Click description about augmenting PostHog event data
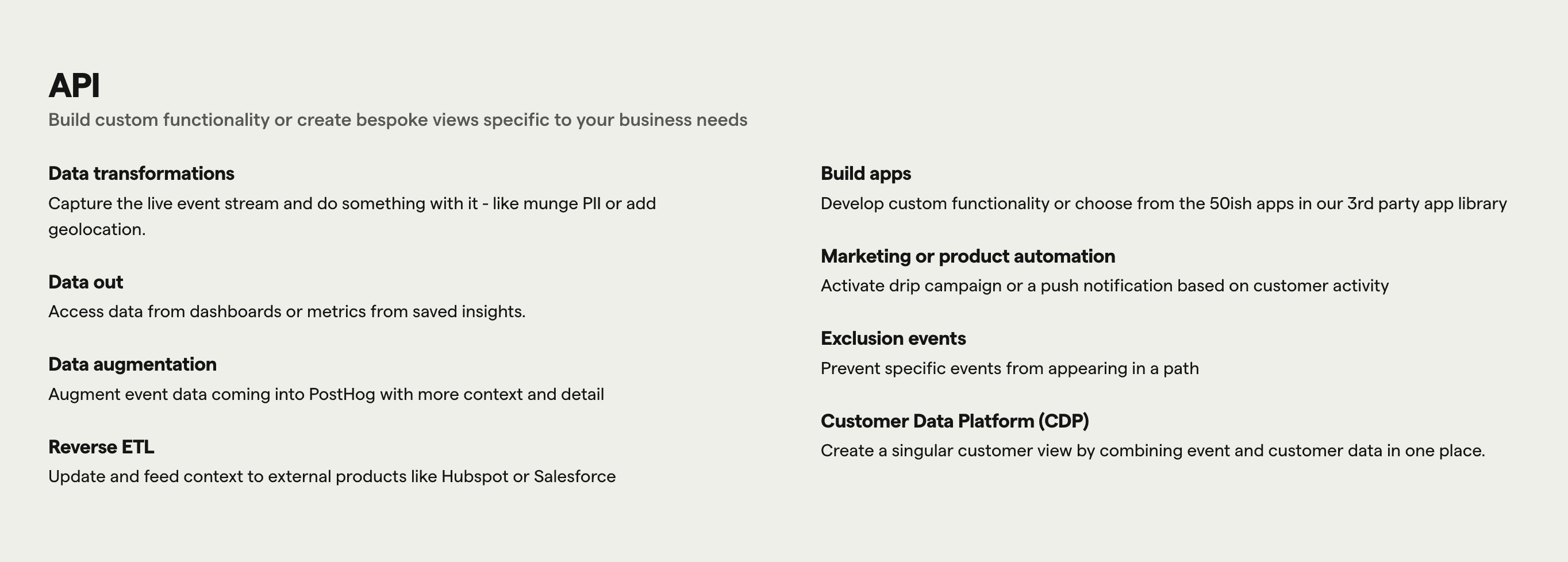 point(326,395)
